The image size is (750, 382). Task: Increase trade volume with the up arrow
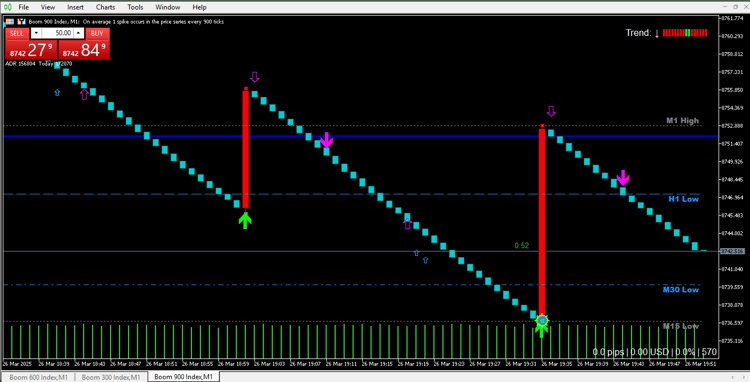click(x=79, y=33)
